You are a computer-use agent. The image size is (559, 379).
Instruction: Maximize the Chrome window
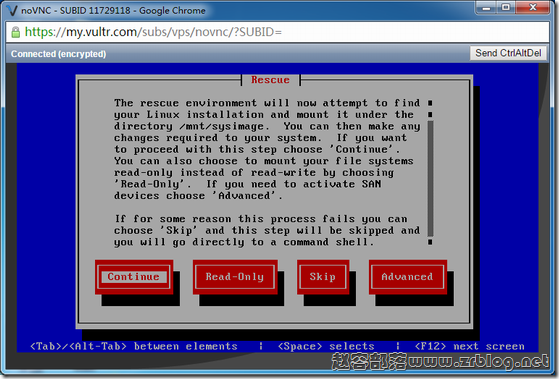[x=506, y=7]
